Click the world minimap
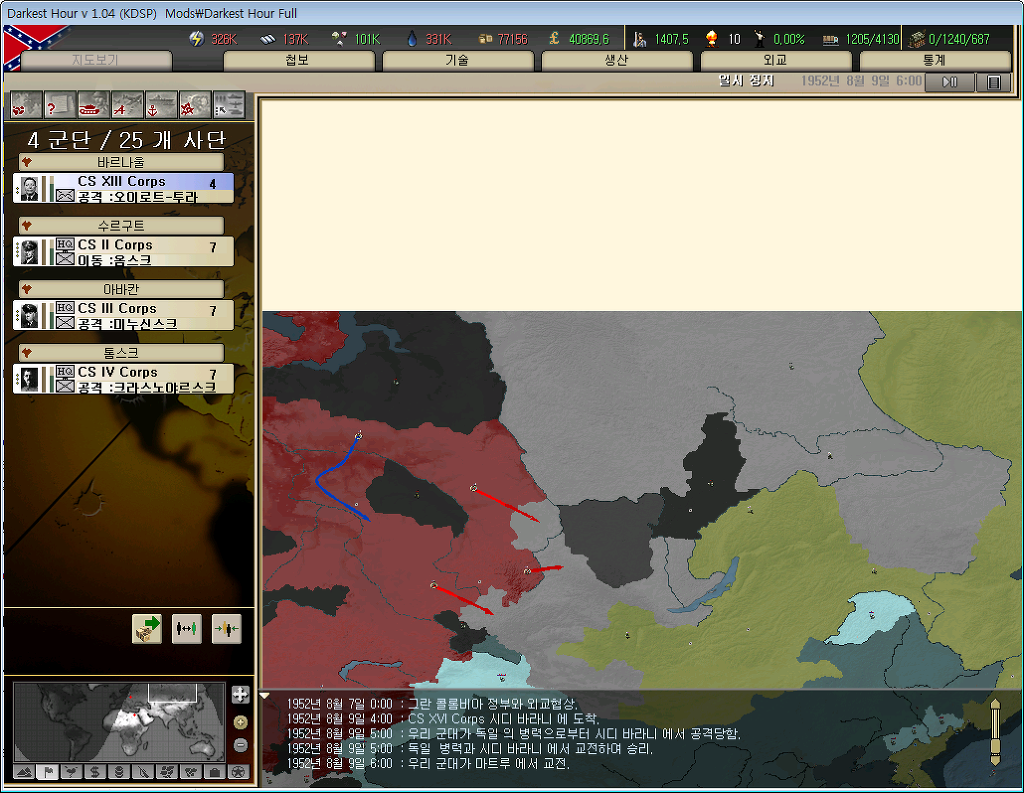The image size is (1024, 793). [120, 722]
